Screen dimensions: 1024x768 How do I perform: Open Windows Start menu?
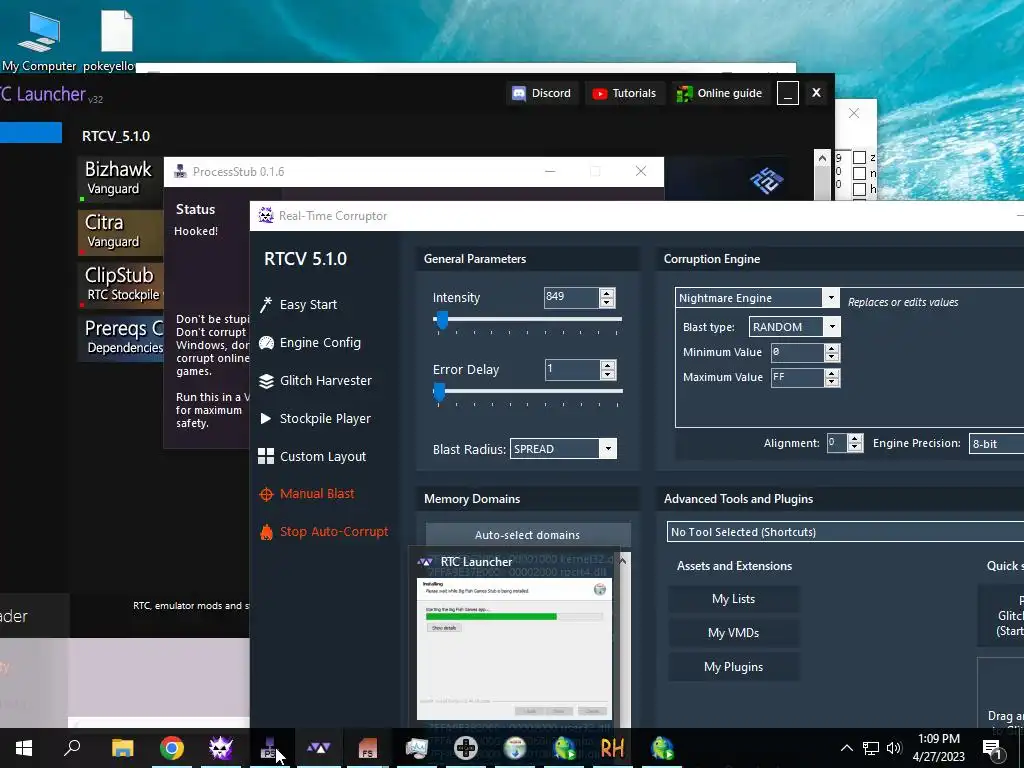coord(24,748)
